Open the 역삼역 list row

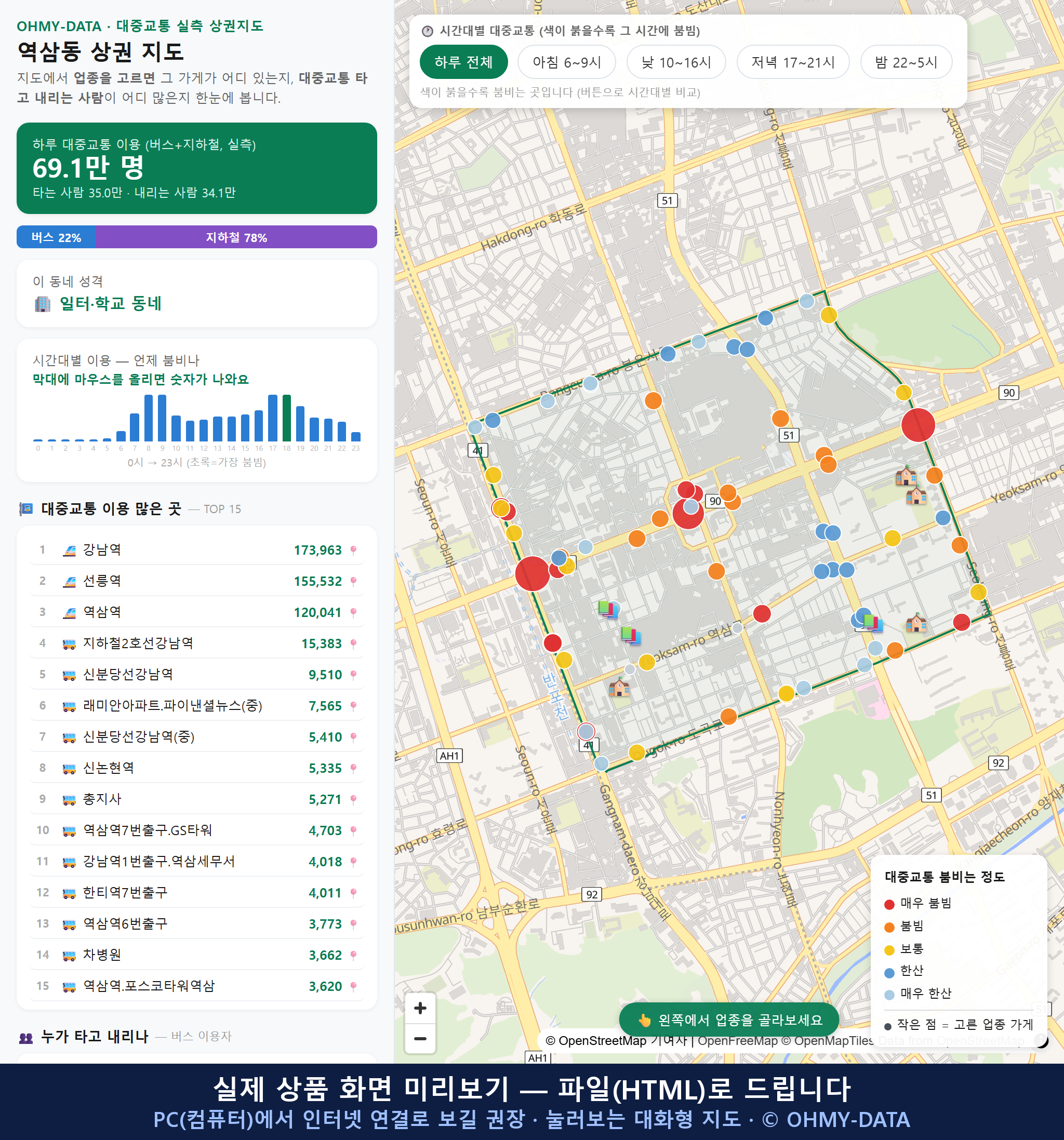(197, 612)
